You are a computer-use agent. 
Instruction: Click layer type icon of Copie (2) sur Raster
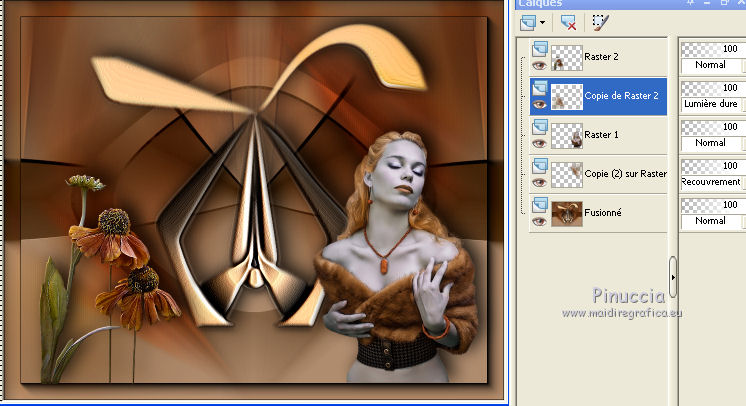540,166
